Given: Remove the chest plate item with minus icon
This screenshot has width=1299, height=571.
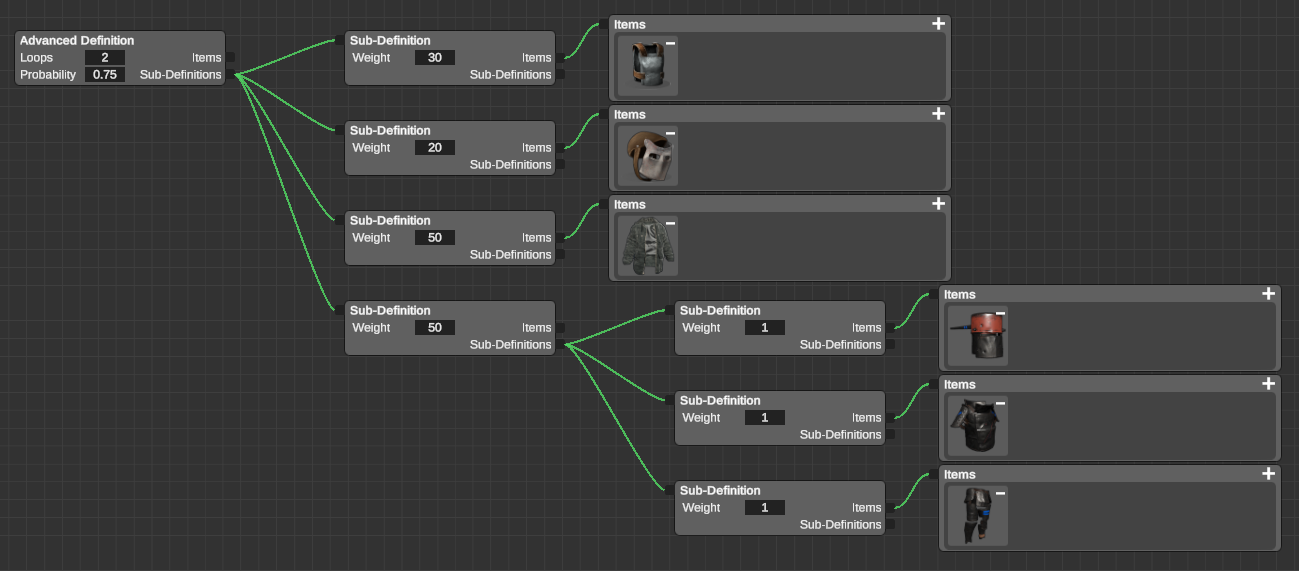Looking at the screenshot, I should [x=670, y=43].
